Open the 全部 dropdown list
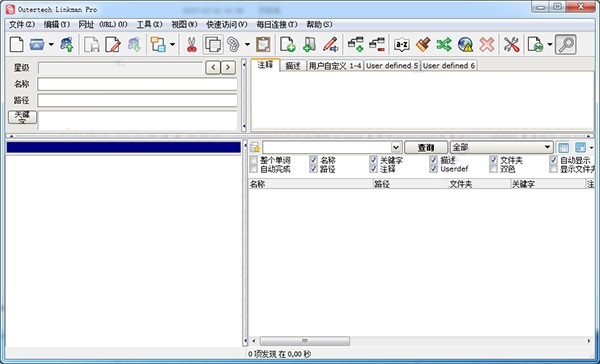 pyautogui.click(x=502, y=147)
